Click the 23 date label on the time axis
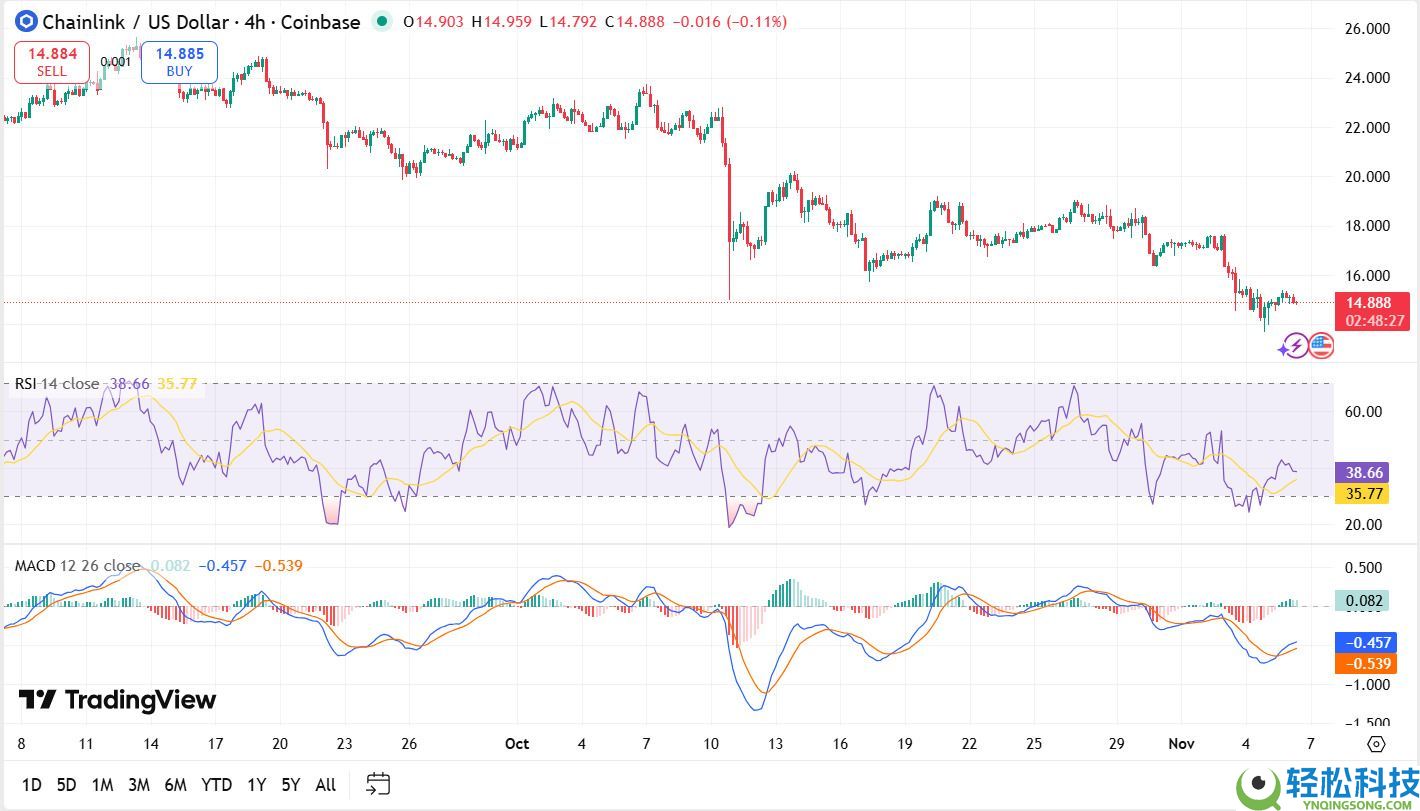 pos(344,744)
